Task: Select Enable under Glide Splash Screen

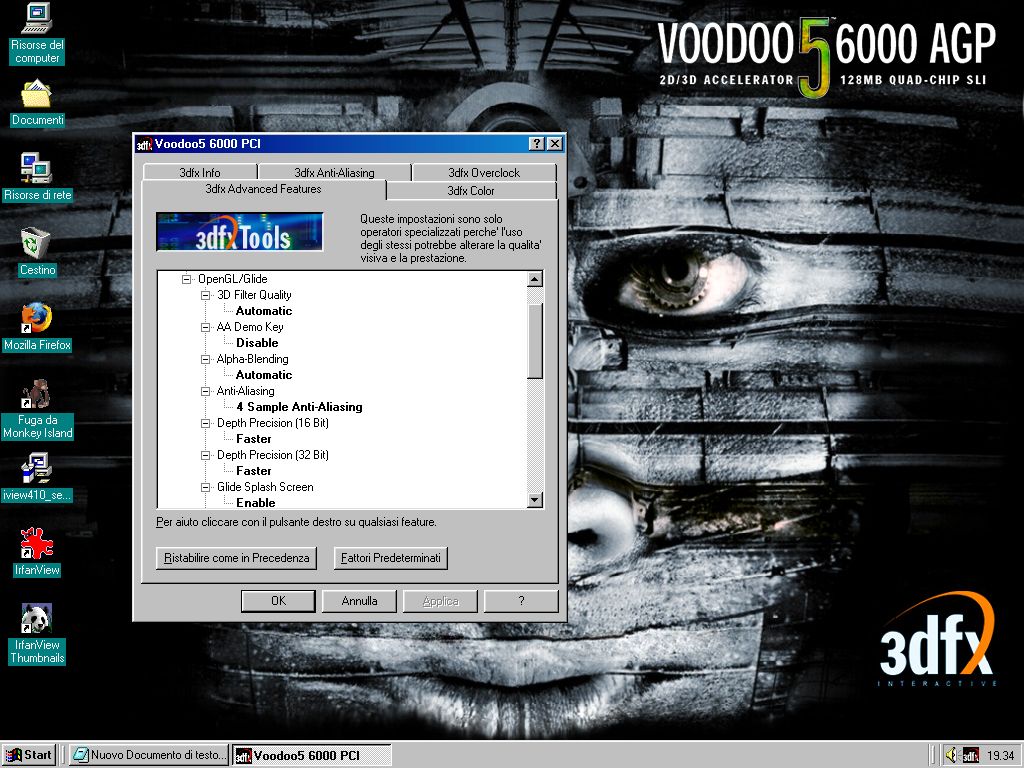Action: click(x=255, y=502)
